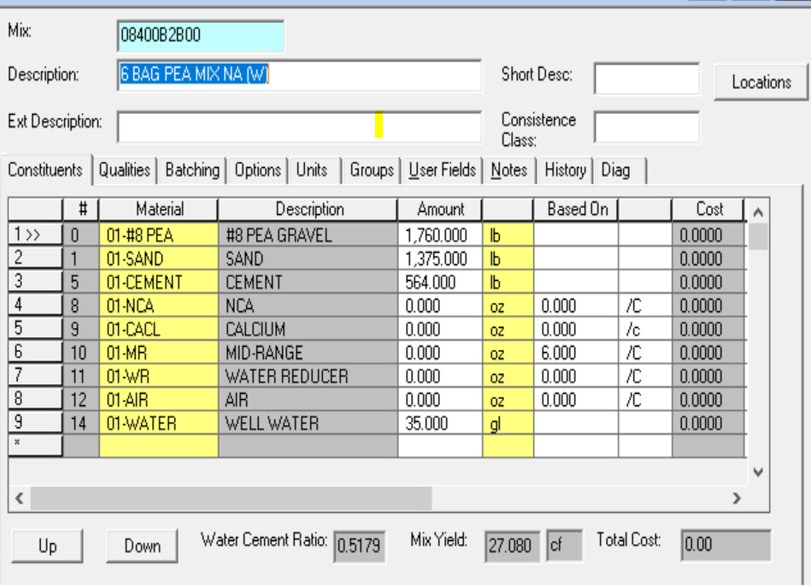This screenshot has height=585, width=811.
Task: Open the Batching tab
Action: tap(192, 170)
